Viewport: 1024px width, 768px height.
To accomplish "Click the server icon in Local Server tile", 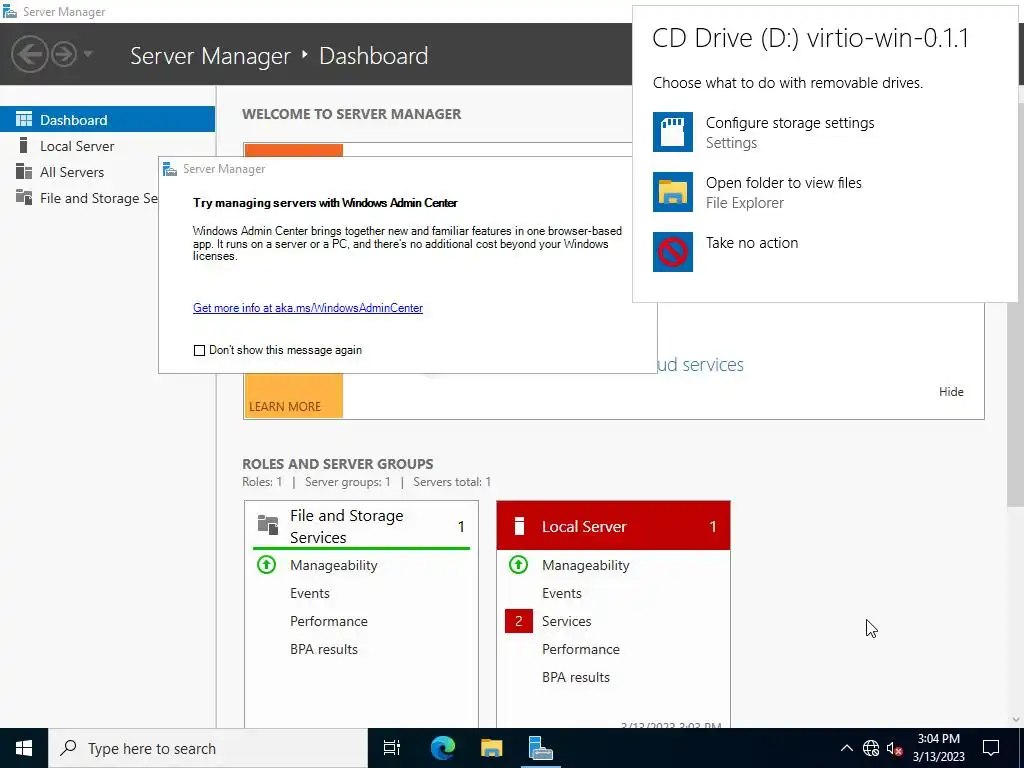I will [519, 526].
